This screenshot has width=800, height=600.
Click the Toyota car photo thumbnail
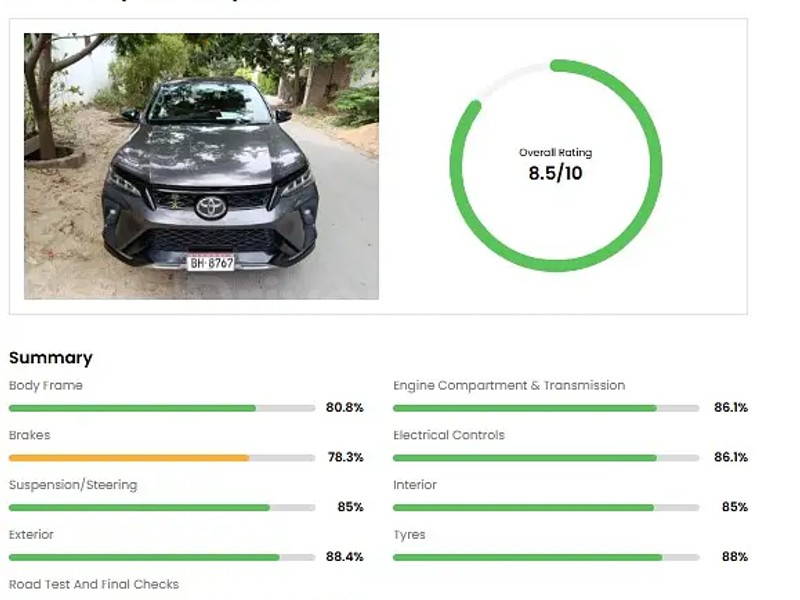(x=201, y=166)
